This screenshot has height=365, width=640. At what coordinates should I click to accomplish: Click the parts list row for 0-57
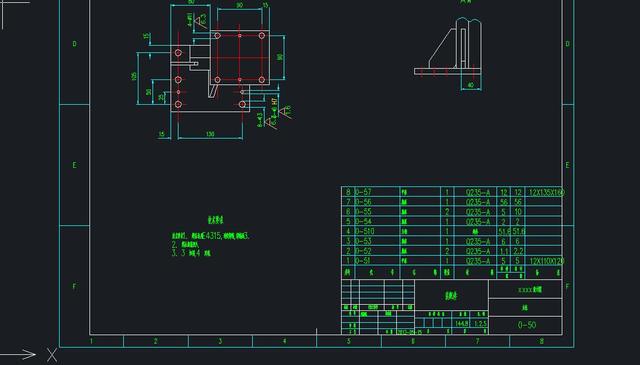(452, 192)
